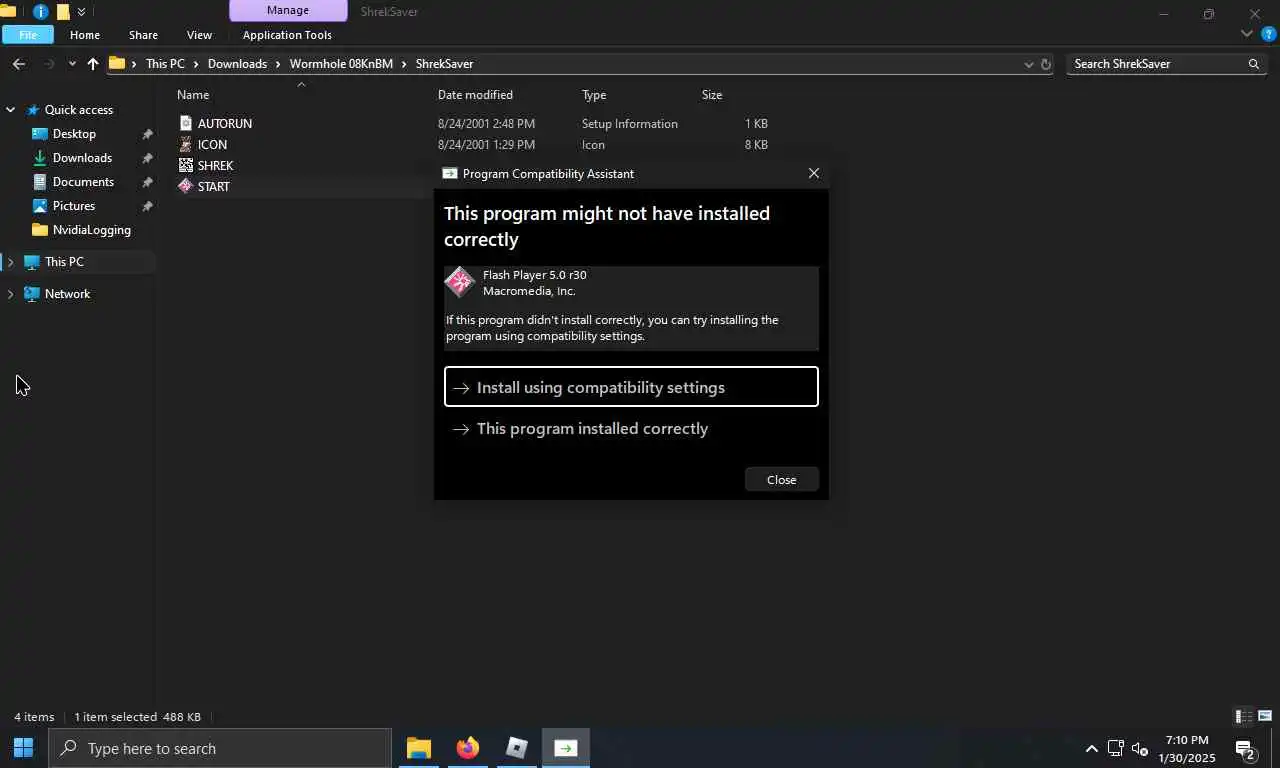
Task: Switch to the Share ribbon tab
Action: [143, 34]
